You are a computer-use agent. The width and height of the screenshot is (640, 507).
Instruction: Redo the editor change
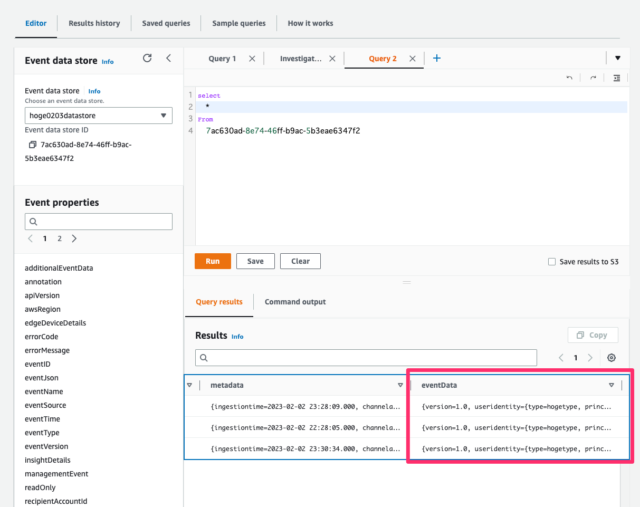tap(593, 78)
